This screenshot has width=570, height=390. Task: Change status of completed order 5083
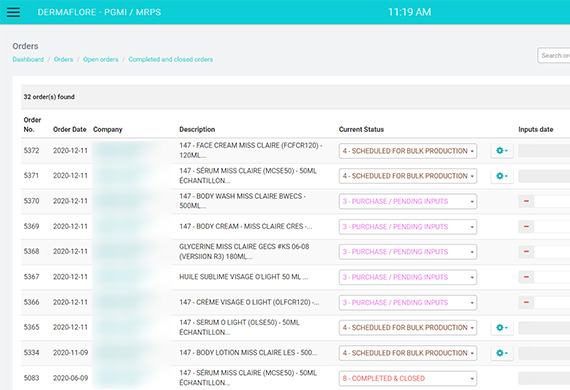coord(408,378)
